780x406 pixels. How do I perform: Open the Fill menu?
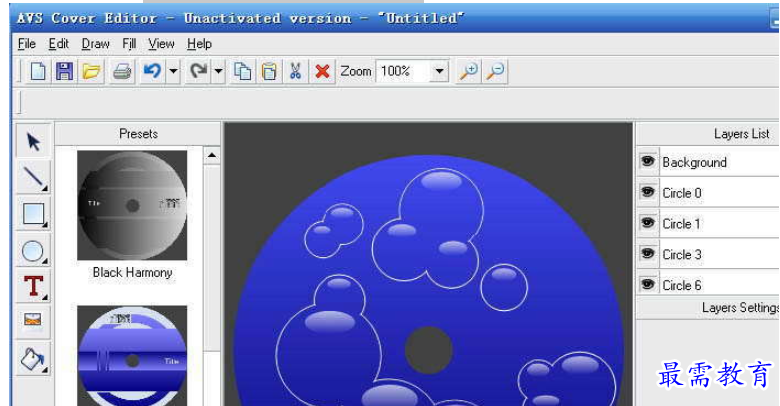click(129, 44)
